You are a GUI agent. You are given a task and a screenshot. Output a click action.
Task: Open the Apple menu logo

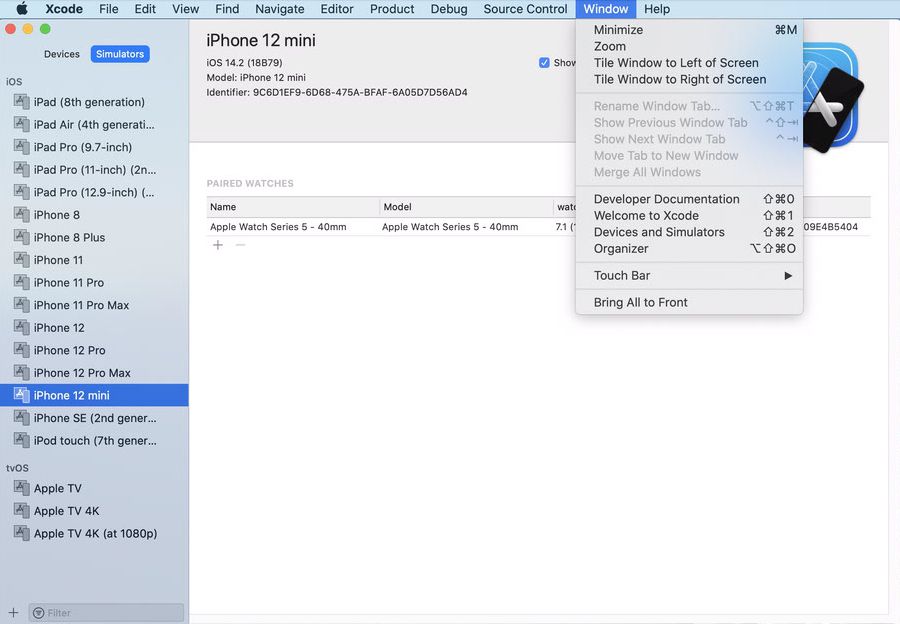[x=22, y=9]
